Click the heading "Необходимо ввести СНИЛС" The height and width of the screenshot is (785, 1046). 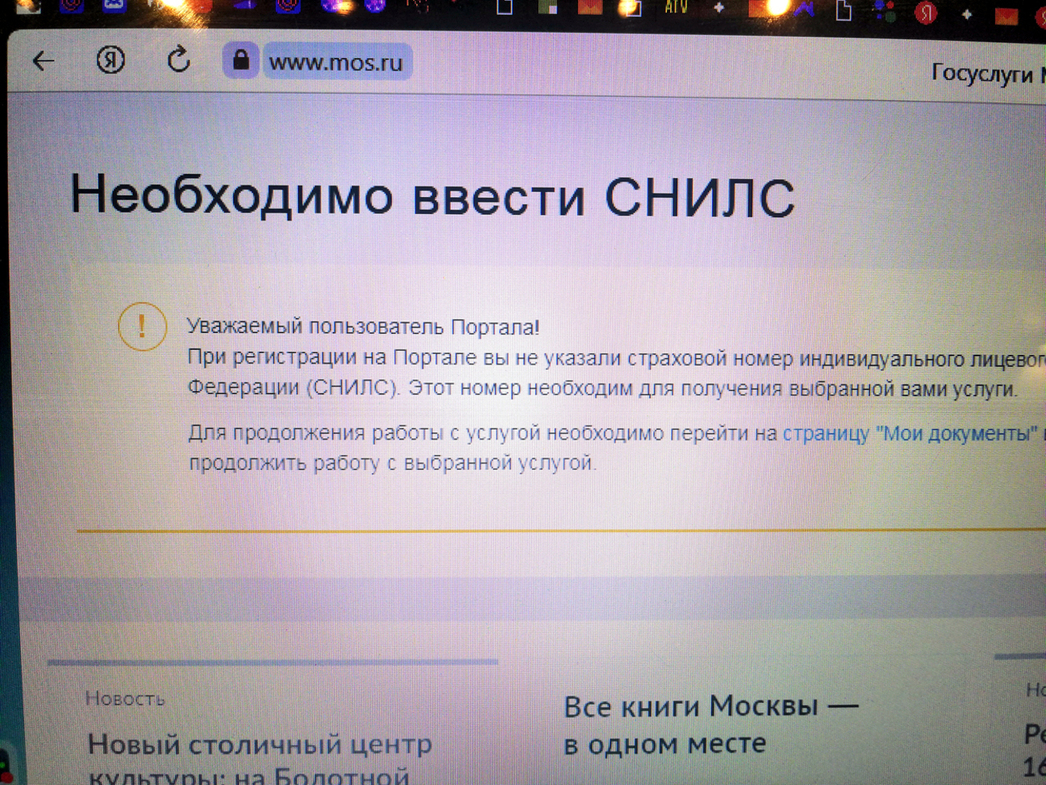431,195
